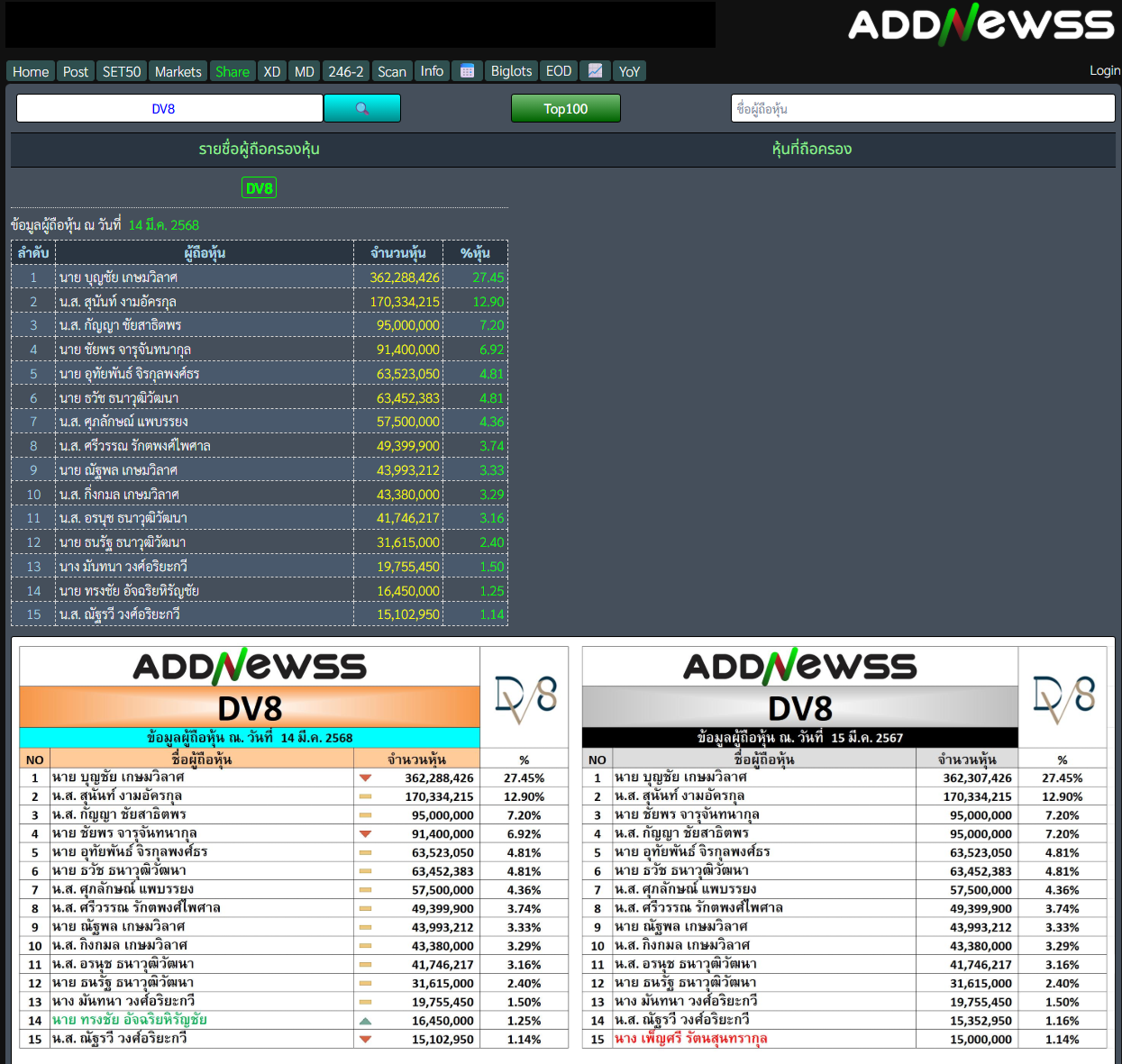The height and width of the screenshot is (1064, 1122).
Task: Click share count 91,400,000 in the dark table
Action: tap(408, 350)
